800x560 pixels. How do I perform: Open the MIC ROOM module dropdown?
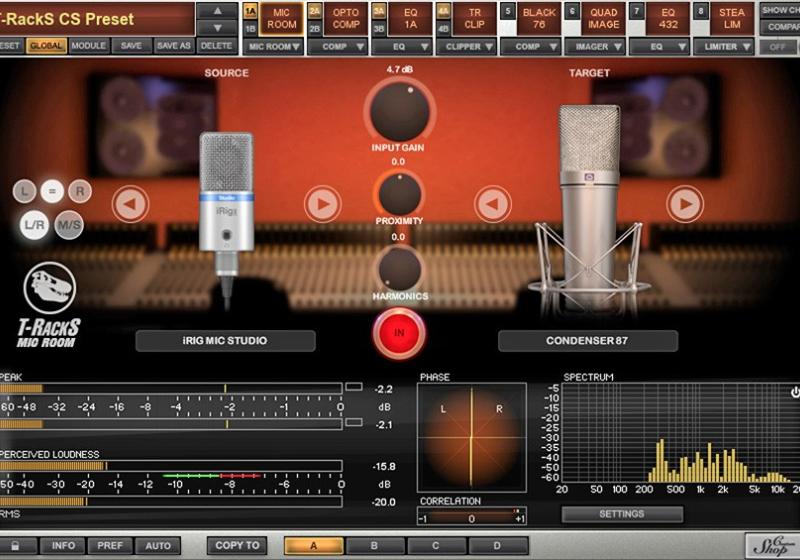point(273,46)
